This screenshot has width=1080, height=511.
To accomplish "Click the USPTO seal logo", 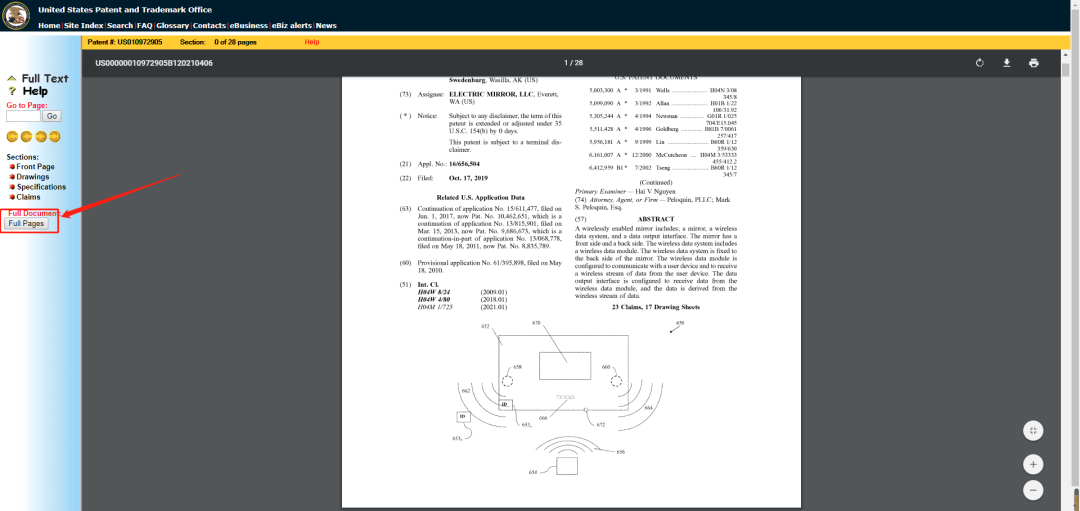I will coord(17,15).
